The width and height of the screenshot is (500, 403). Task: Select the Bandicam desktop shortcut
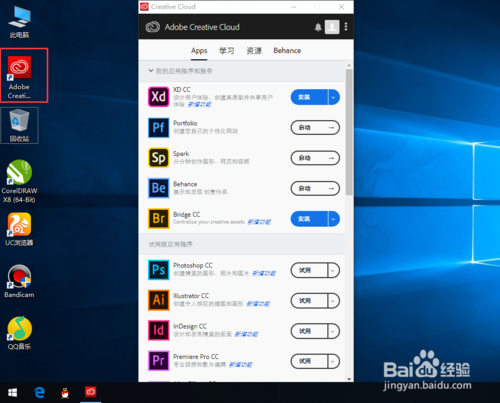click(x=19, y=281)
